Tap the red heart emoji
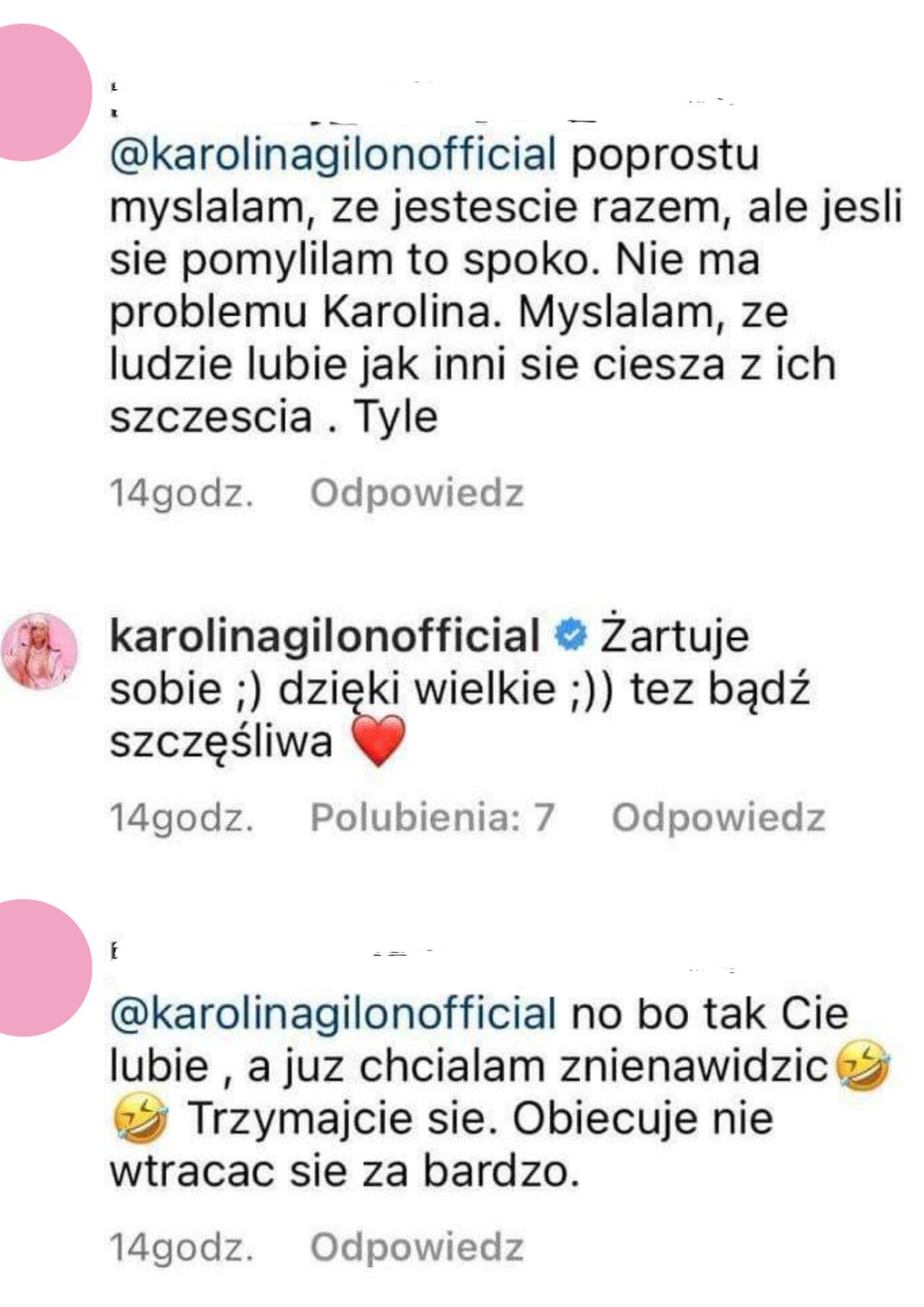Image resolution: width=924 pixels, height=1307 pixels. 378,741
